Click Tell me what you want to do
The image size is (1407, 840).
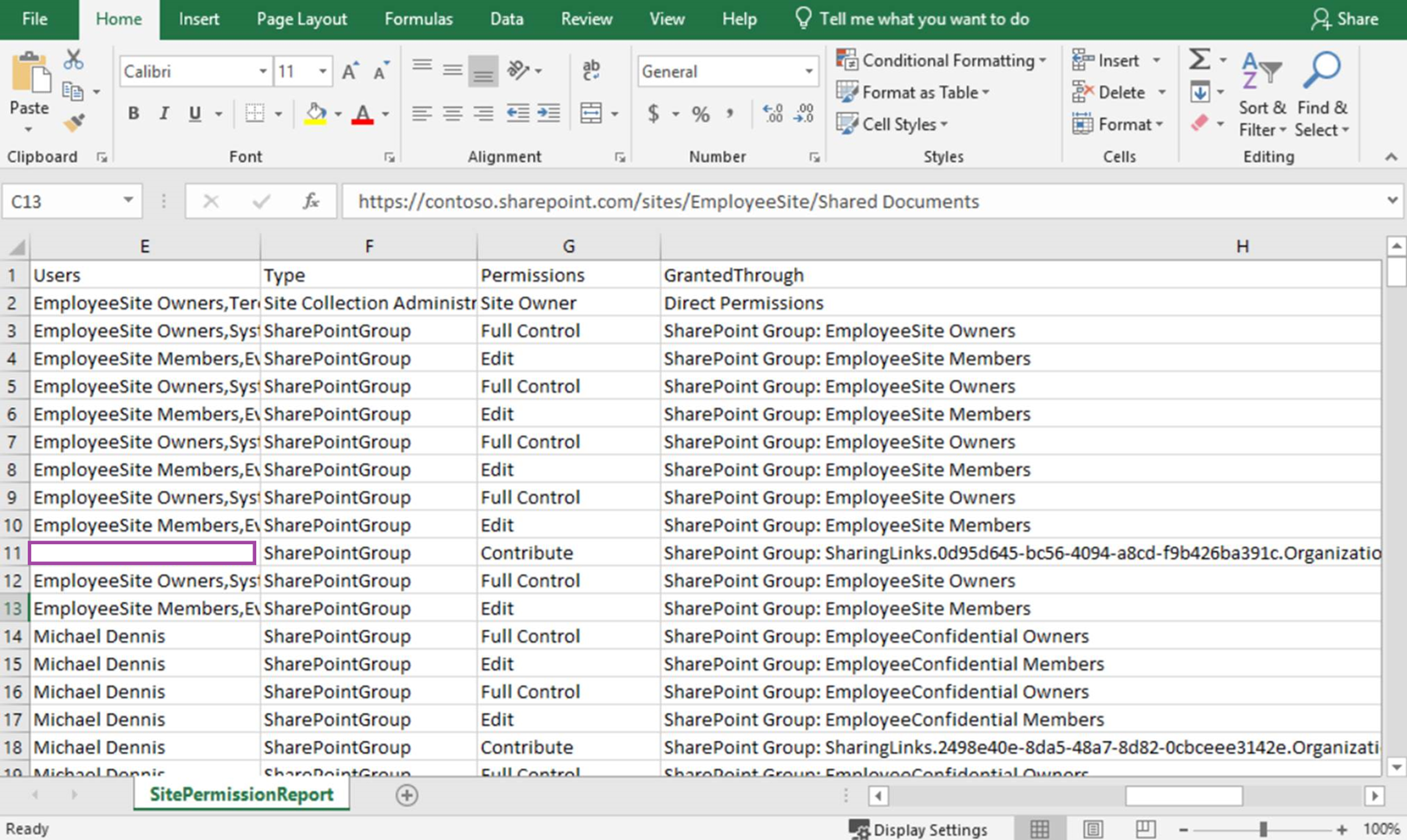coord(912,19)
